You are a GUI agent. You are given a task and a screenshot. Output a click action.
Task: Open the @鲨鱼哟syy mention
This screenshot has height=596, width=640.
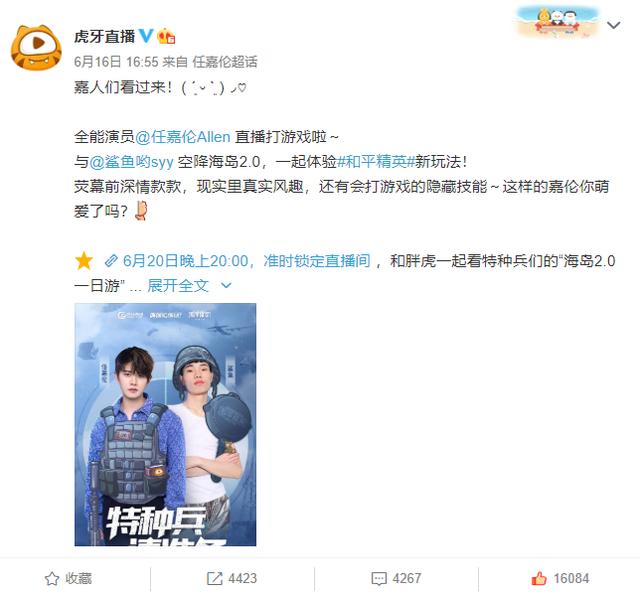[131, 162]
